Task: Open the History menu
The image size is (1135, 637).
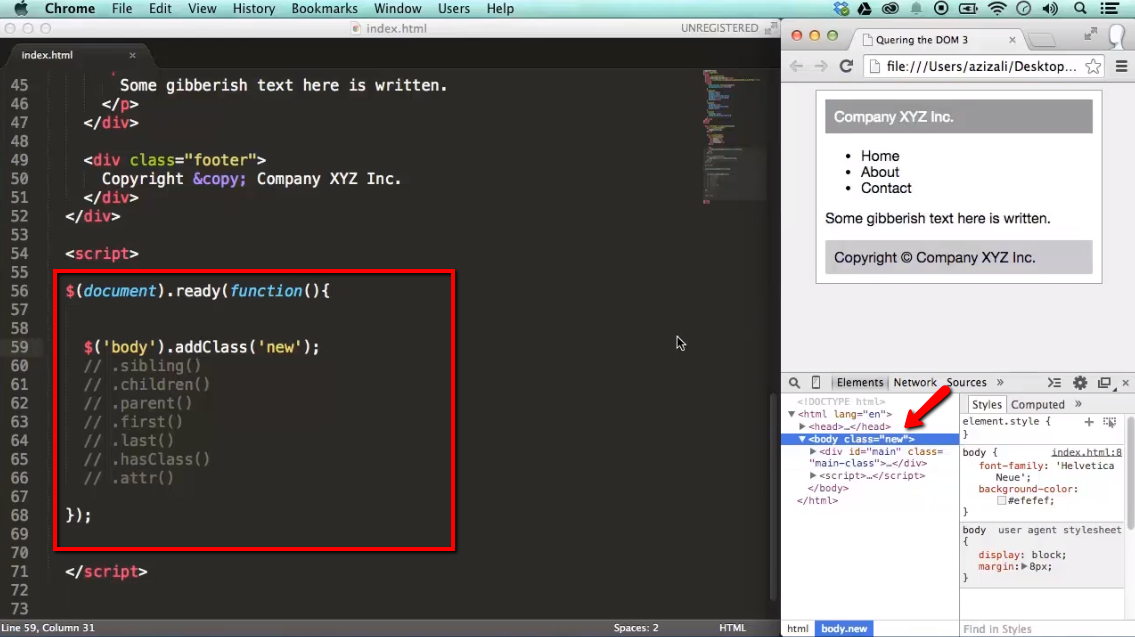Action: 253,9
